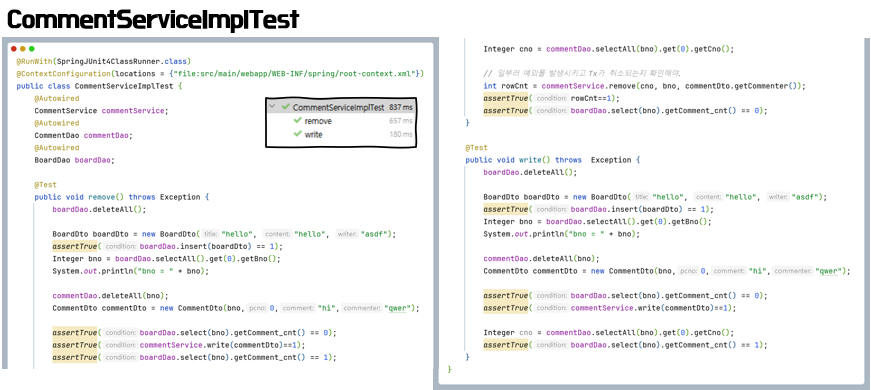
Task: Select the write test result row
Action: click(x=341, y=134)
